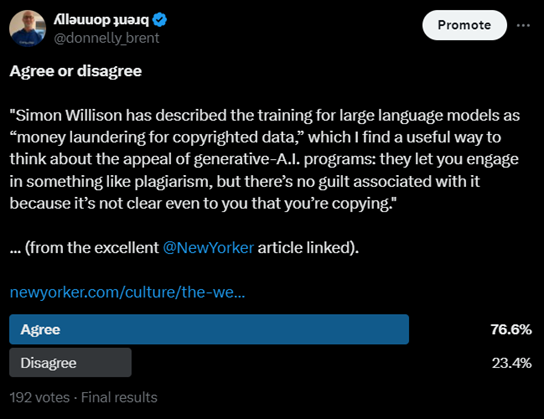The width and height of the screenshot is (544, 419).
Task: Click the Agree or disagree heading text
Action: (76, 71)
